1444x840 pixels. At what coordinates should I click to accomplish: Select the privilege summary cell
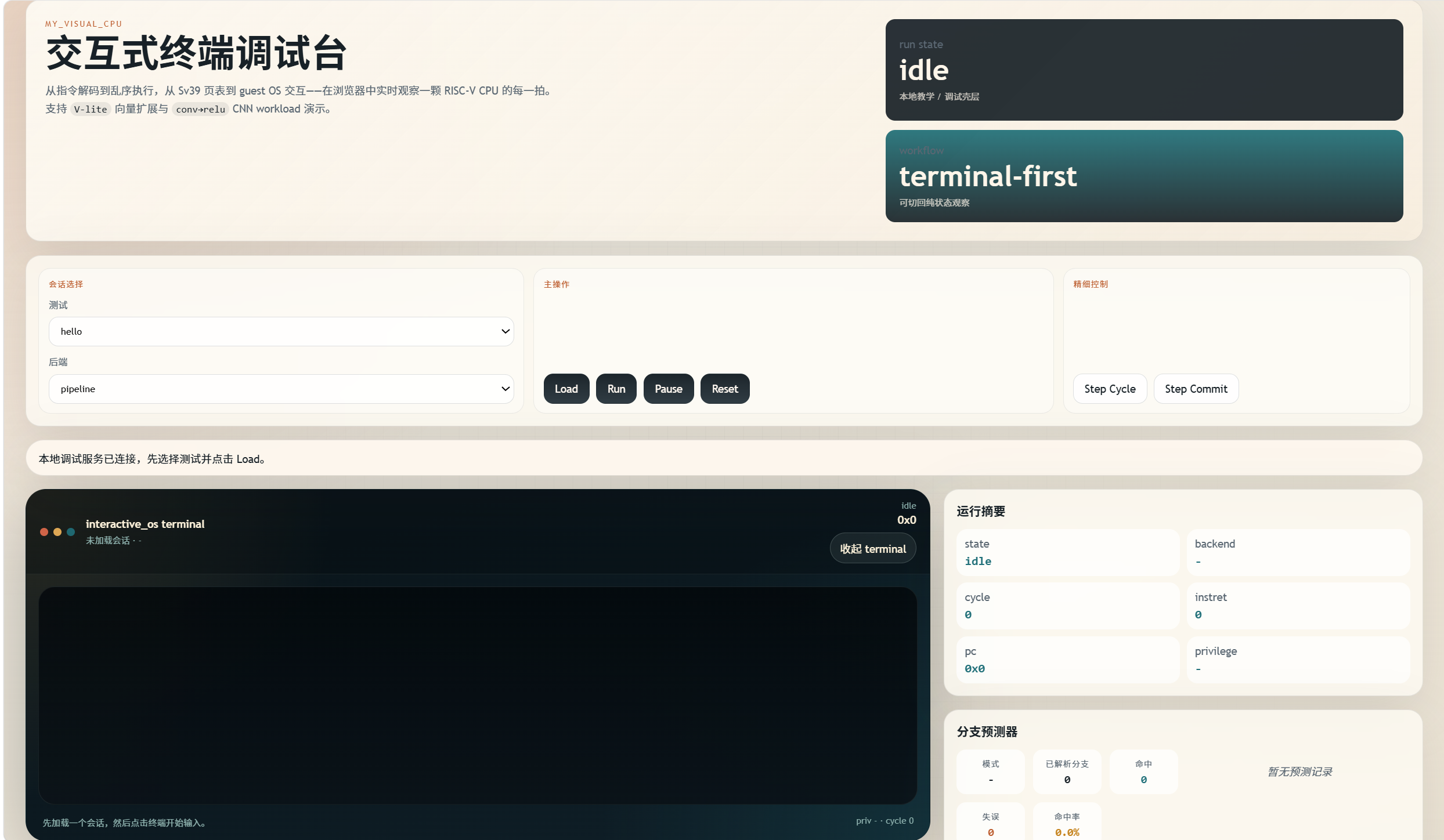(1298, 660)
